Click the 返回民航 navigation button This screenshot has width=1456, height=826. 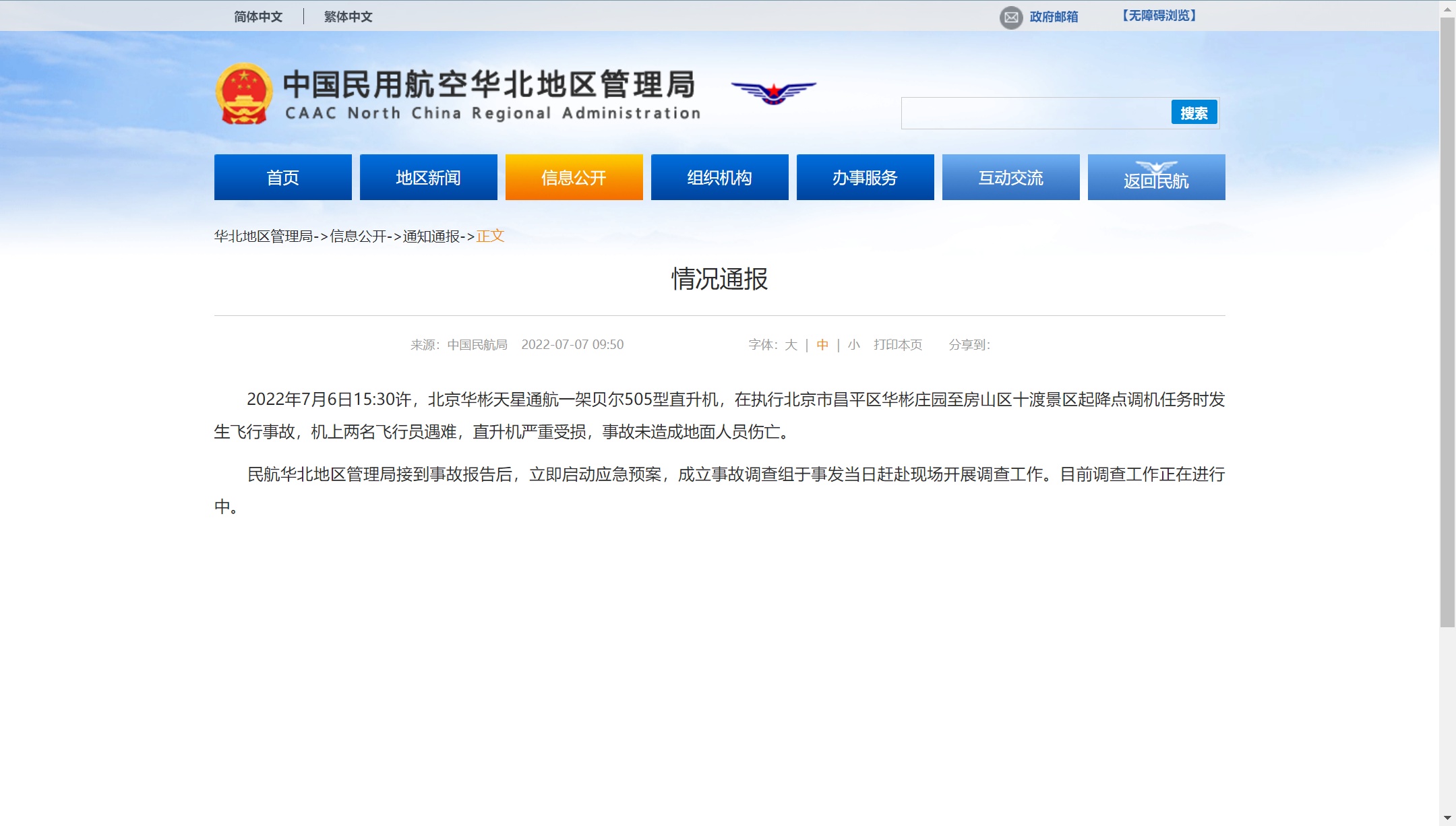tap(1156, 177)
